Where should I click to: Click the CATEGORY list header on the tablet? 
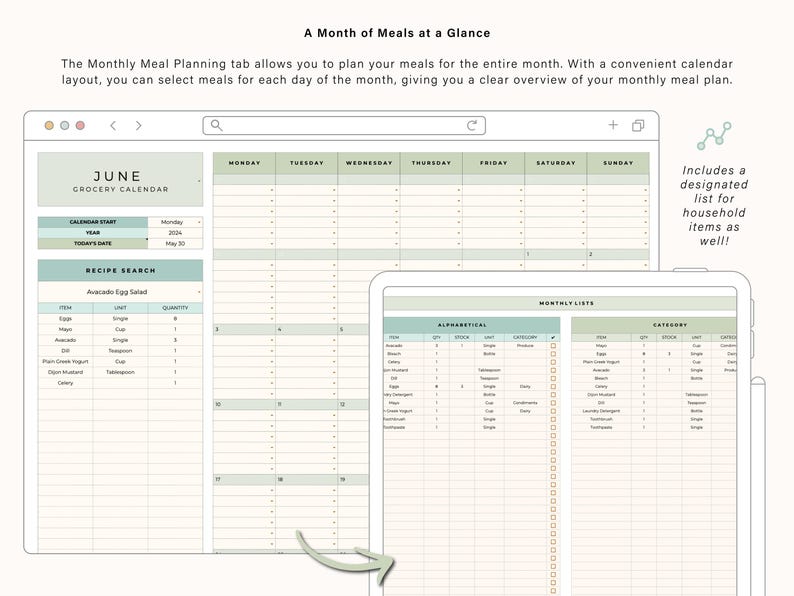pyautogui.click(x=654, y=325)
